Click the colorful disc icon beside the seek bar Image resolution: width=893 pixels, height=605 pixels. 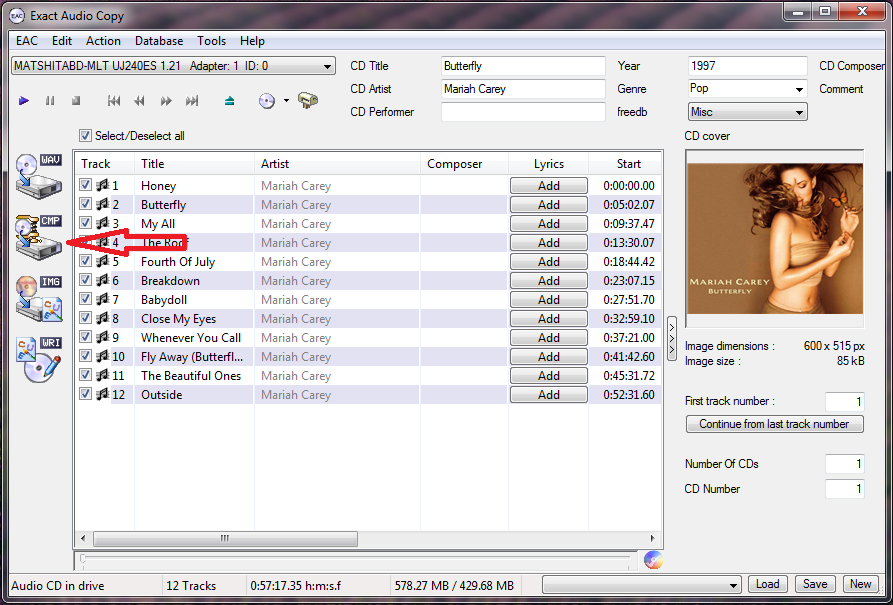tap(653, 560)
